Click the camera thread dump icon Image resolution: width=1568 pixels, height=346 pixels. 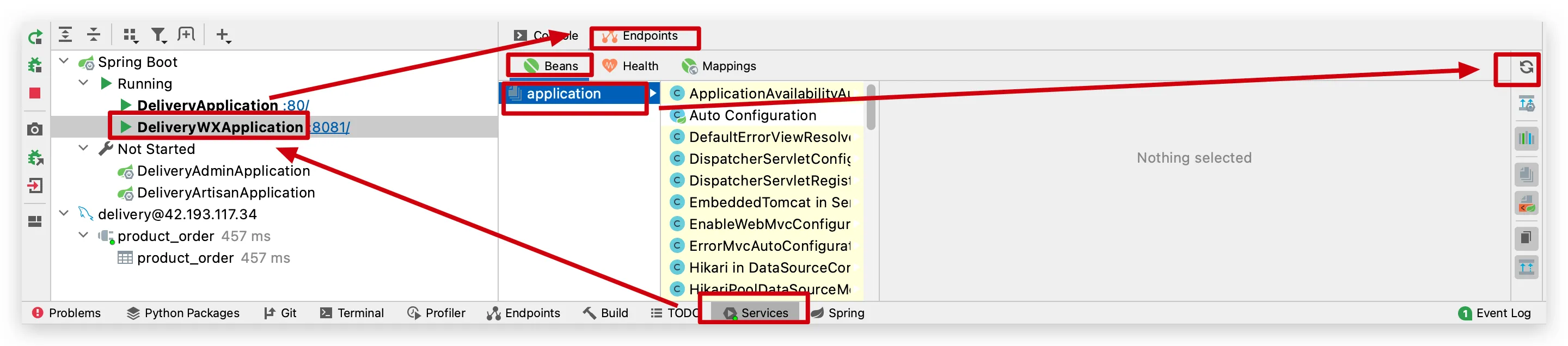click(35, 129)
